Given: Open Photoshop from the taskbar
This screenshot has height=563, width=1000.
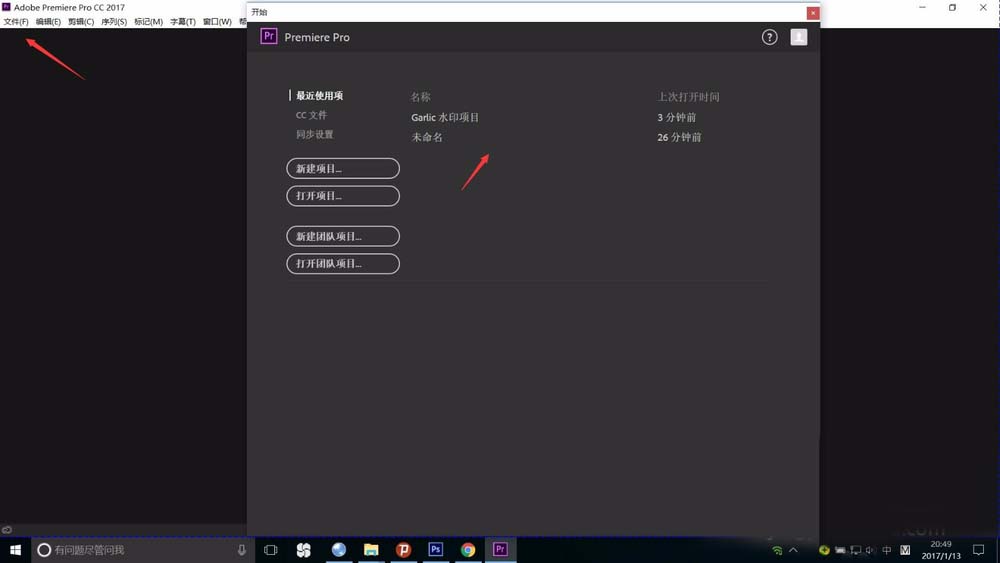Looking at the screenshot, I should tap(436, 550).
